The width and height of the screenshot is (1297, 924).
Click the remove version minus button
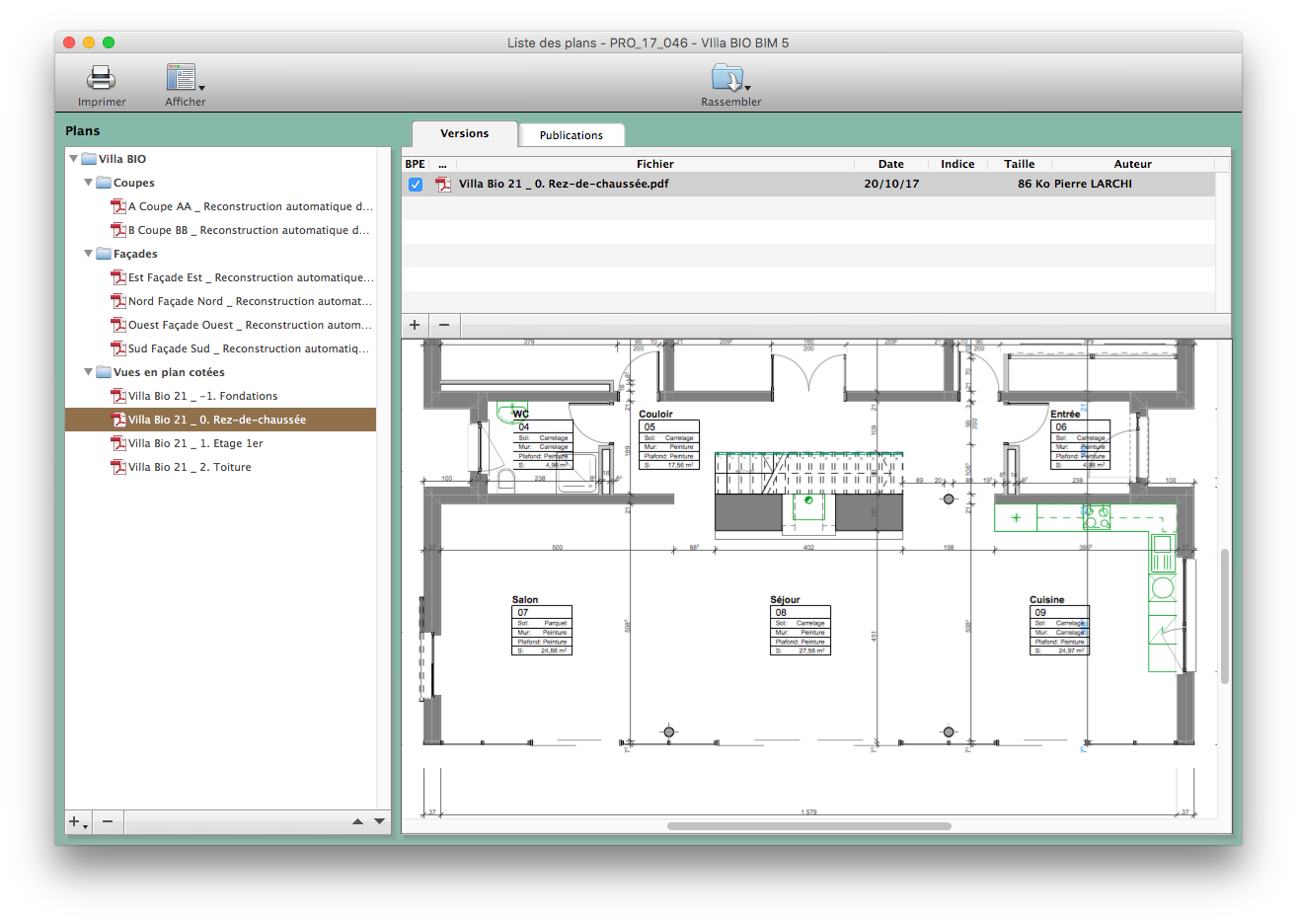(x=444, y=325)
